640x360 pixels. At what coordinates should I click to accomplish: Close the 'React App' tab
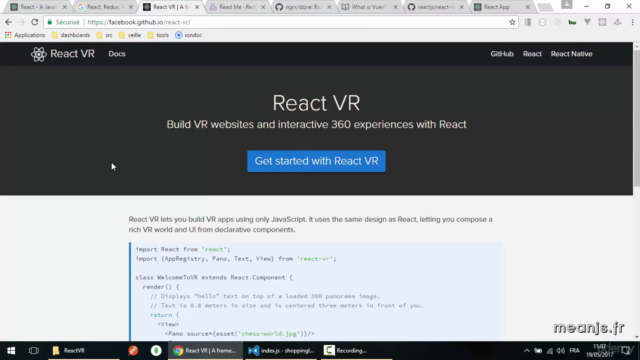pyautogui.click(x=527, y=7)
